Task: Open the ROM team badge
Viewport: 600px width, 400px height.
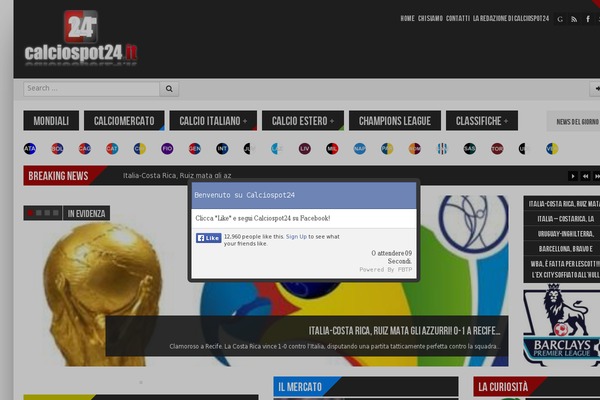Action: point(414,149)
